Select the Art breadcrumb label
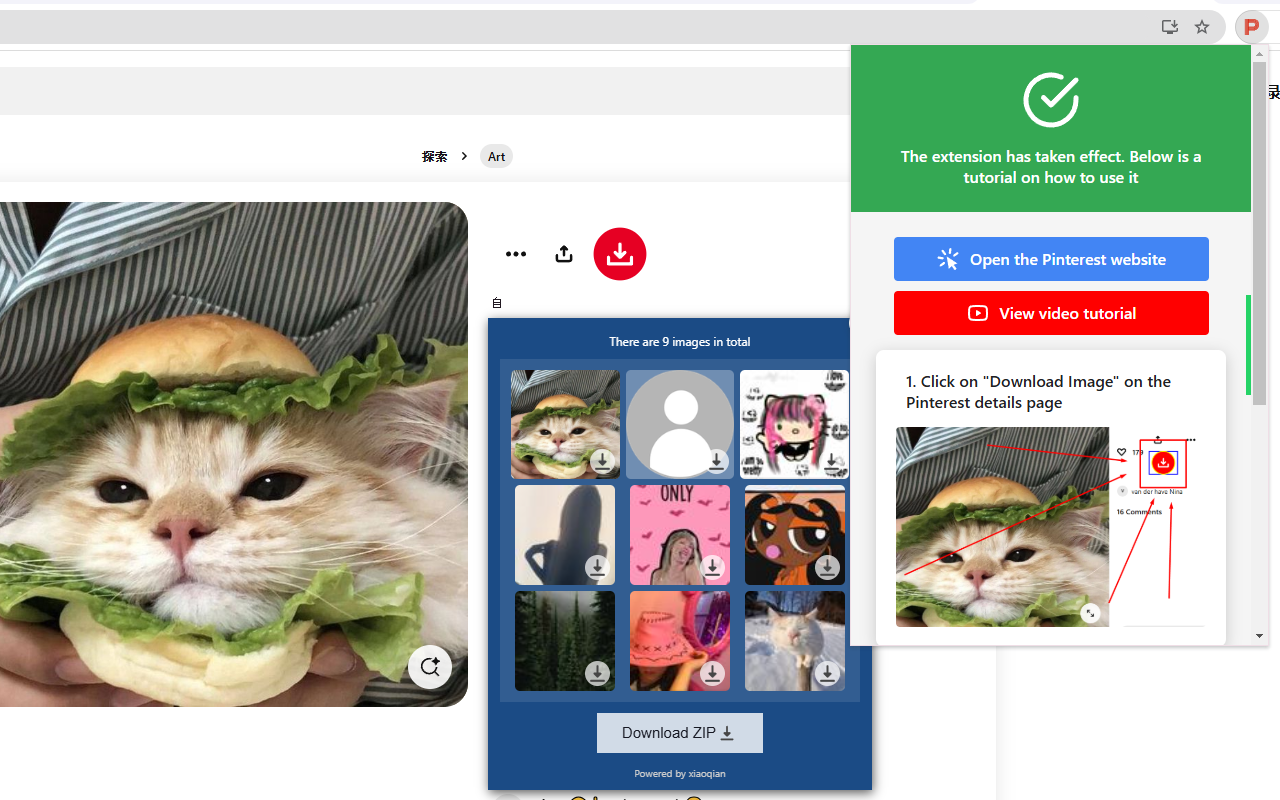The width and height of the screenshot is (1280, 800). point(496,156)
